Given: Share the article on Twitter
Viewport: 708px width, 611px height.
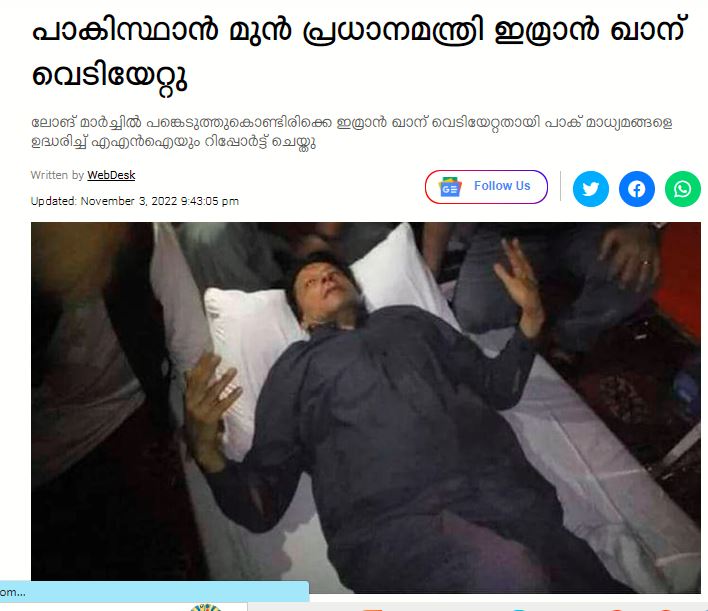Looking at the screenshot, I should coord(591,189).
